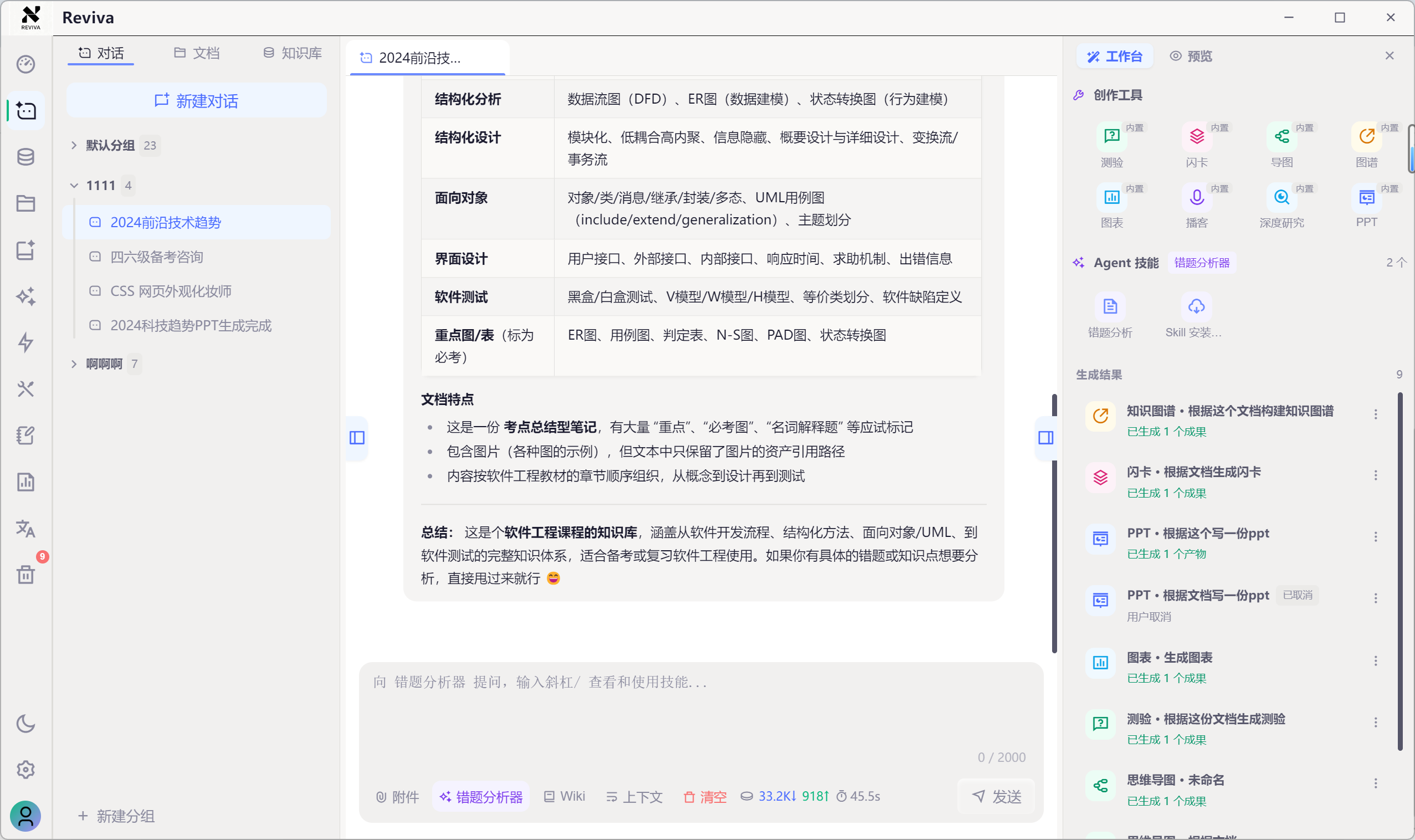Click the 错题分析器 tag beside Agent 技能
1415x840 pixels.
[1202, 263]
